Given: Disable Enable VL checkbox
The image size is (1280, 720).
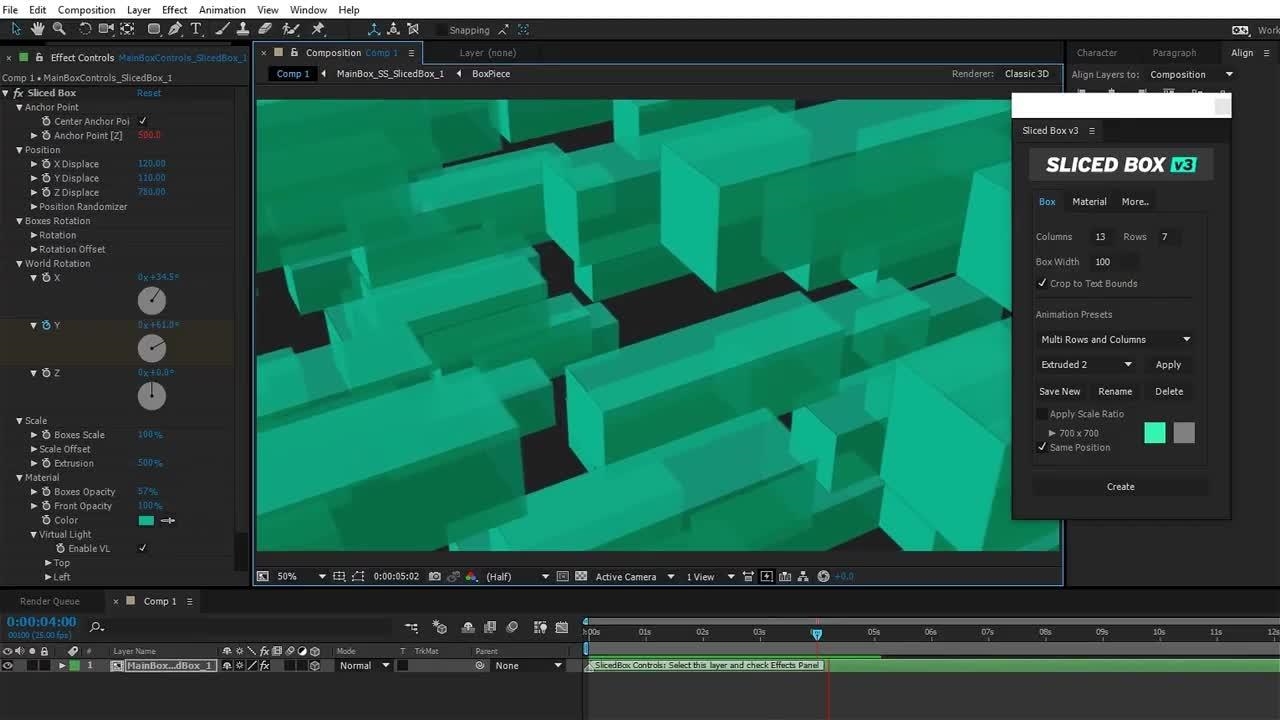Looking at the screenshot, I should coord(142,548).
